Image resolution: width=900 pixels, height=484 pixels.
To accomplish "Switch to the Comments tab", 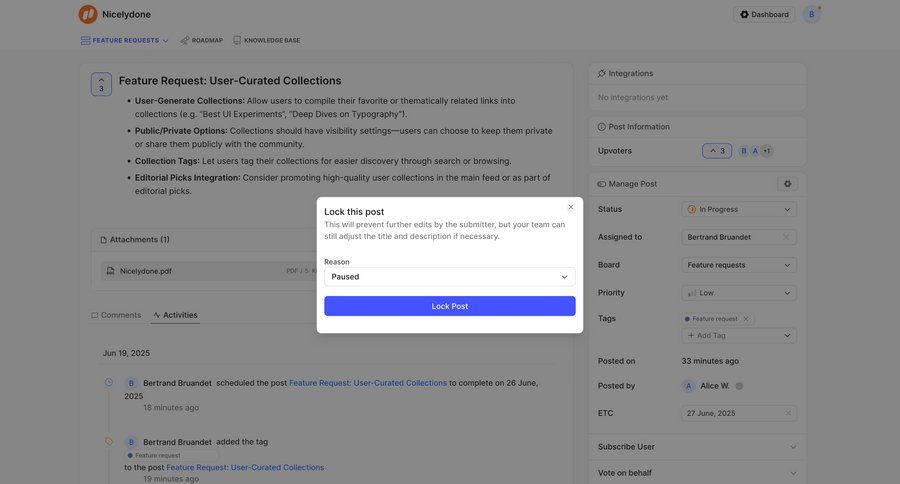I will pyautogui.click(x=116, y=315).
